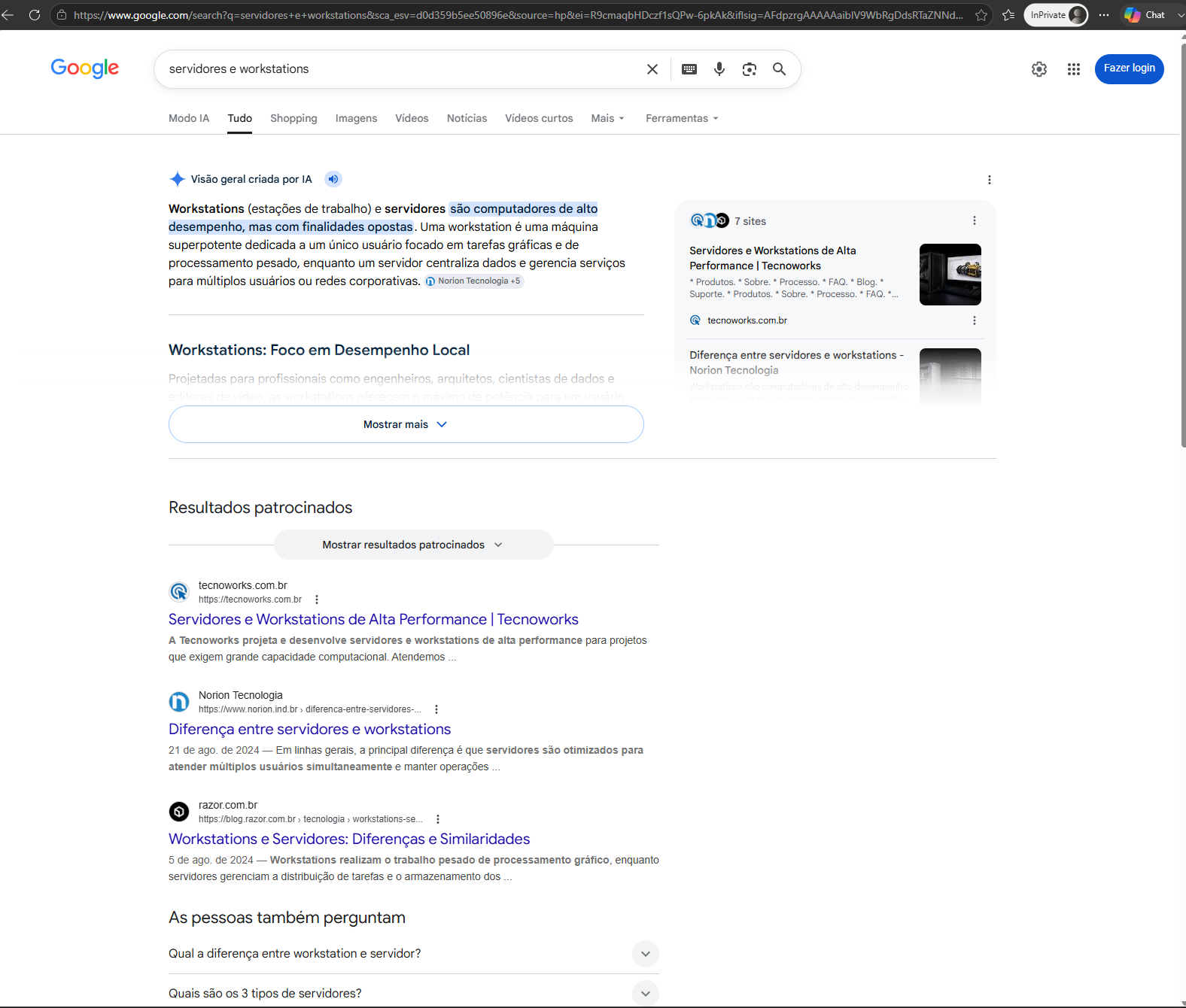Open options for tecnoworks.com.br source card
This screenshot has width=1186, height=1008.
(974, 320)
